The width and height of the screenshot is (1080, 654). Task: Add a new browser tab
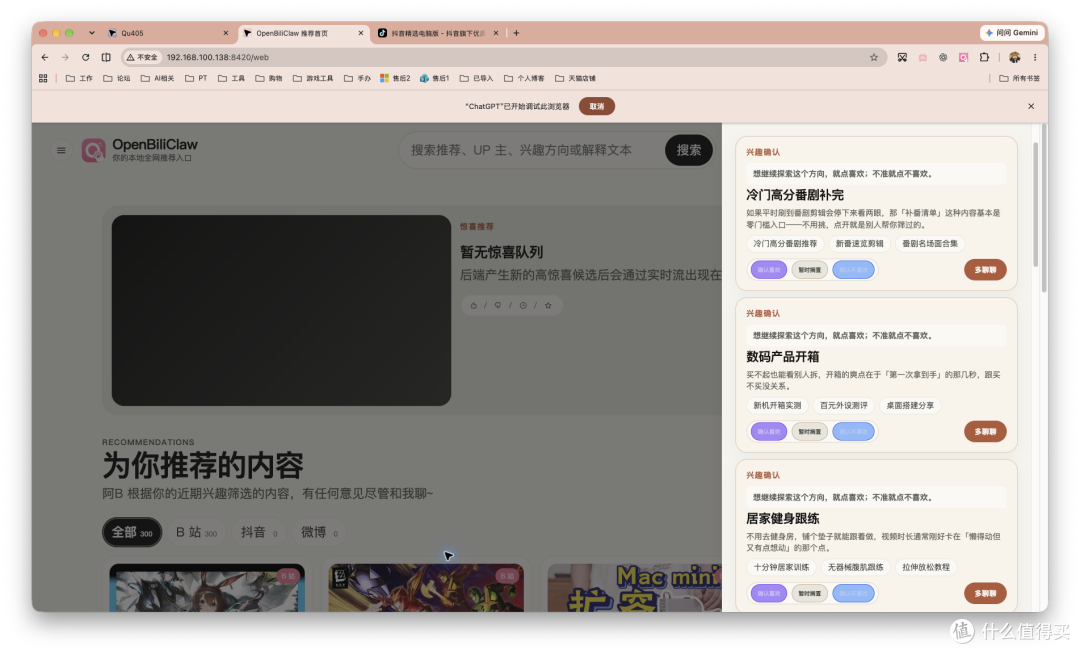(x=516, y=33)
